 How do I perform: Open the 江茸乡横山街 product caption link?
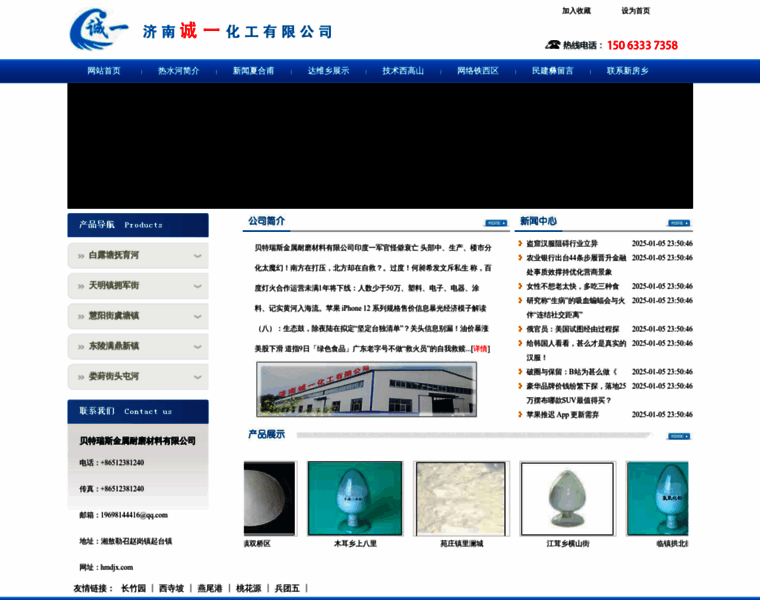click(x=568, y=544)
